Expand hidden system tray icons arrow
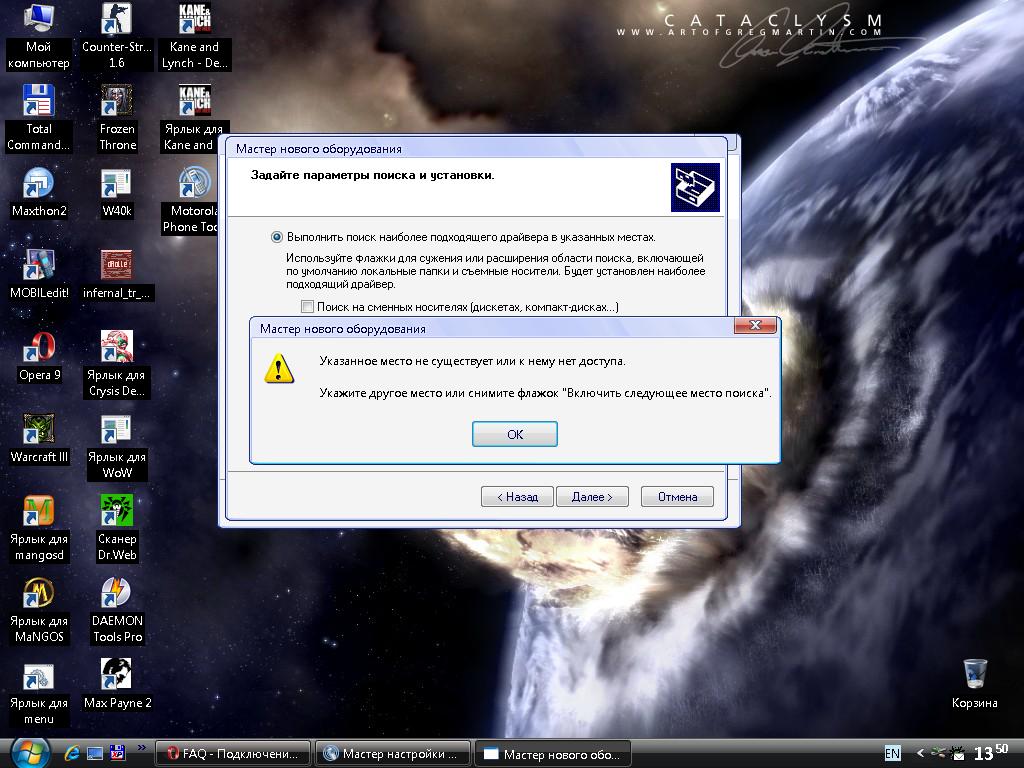Screen dimensions: 1024x768 pyautogui.click(x=920, y=754)
